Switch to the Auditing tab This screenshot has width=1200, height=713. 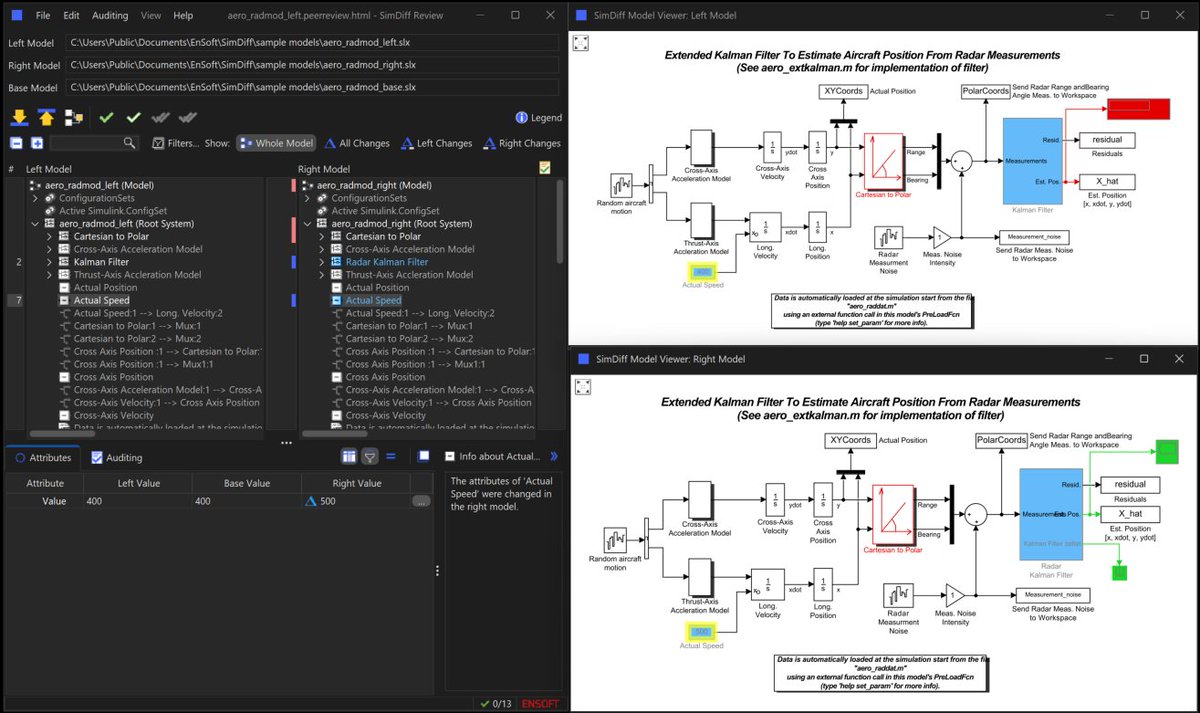click(x=116, y=457)
